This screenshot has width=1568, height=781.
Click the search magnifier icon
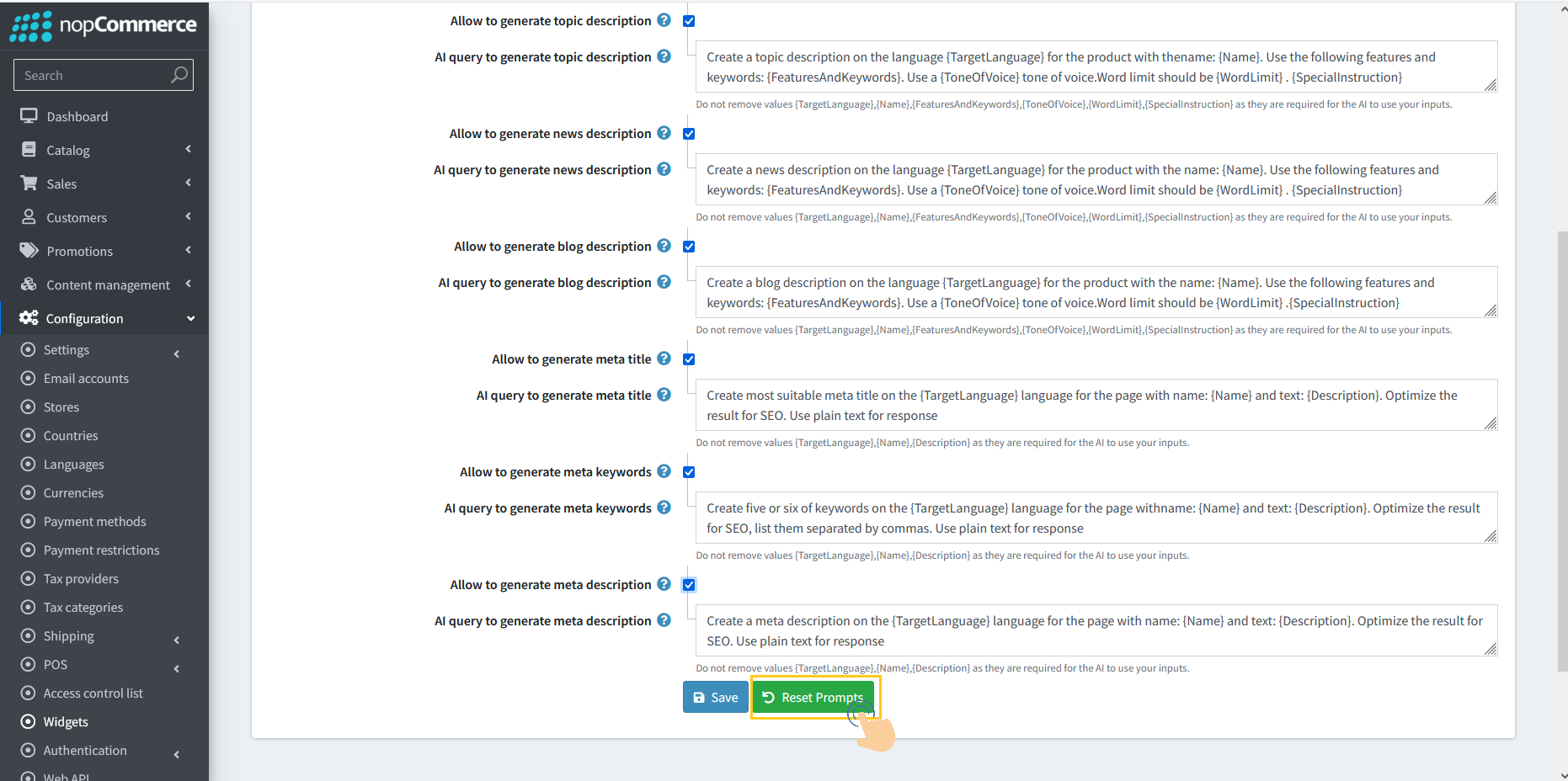click(x=179, y=75)
